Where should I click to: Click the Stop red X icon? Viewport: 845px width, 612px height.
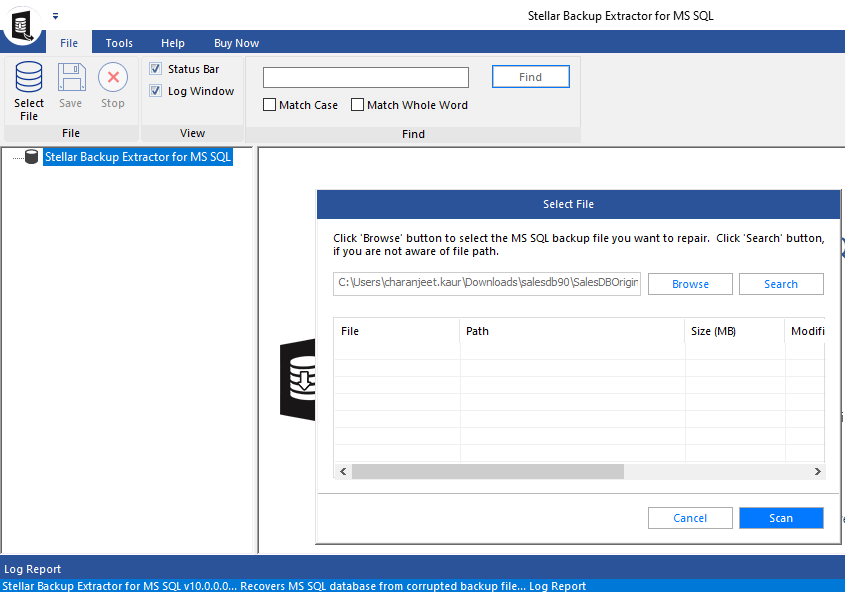click(113, 77)
